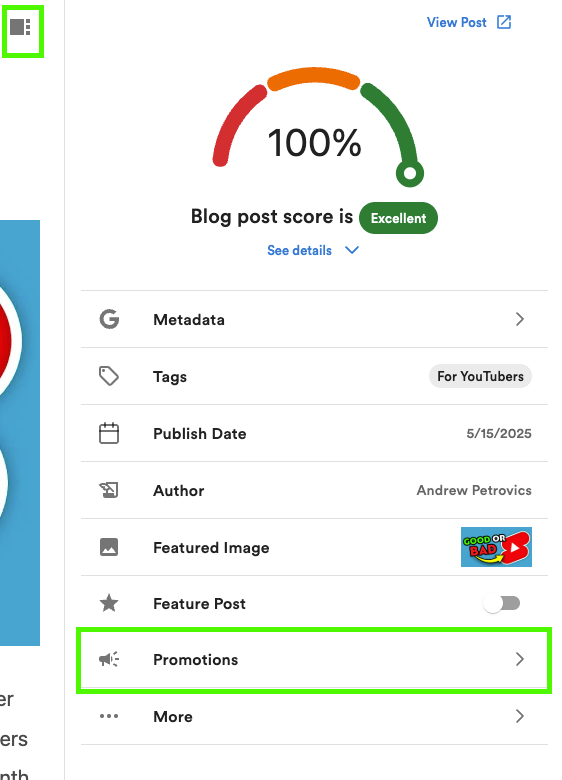Toggle the sidebar panel layout icon
562x780 pixels.
(x=20, y=27)
